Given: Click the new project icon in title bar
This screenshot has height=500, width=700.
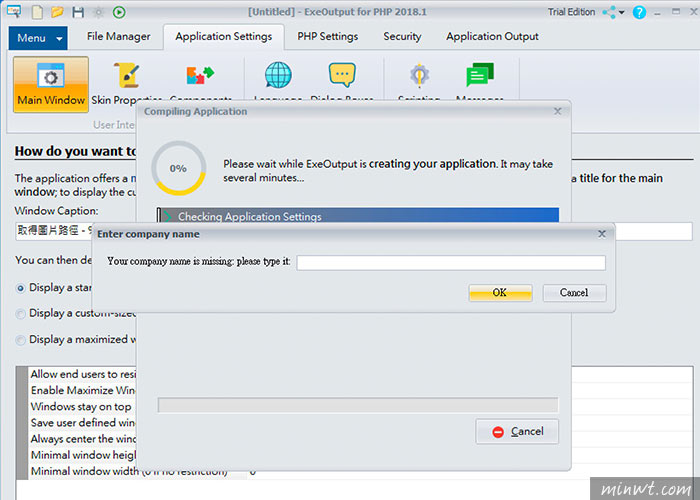Looking at the screenshot, I should point(37,12).
